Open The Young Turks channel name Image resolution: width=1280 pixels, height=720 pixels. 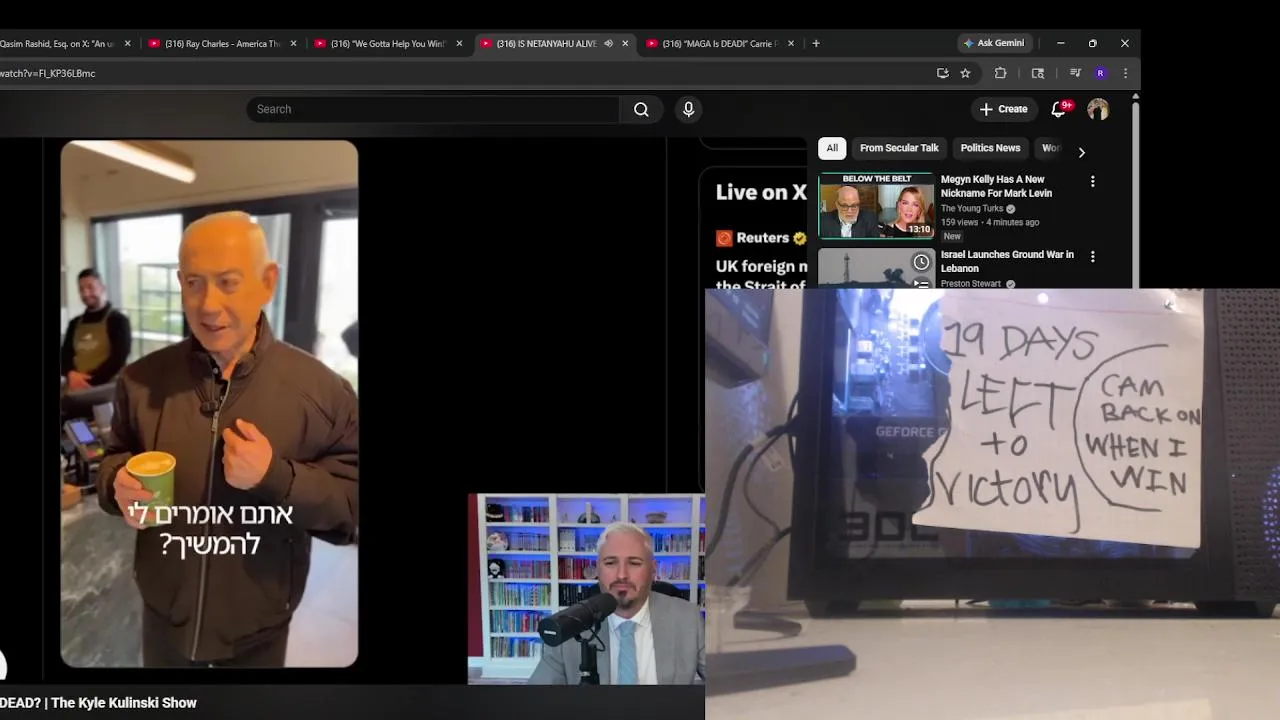(x=972, y=209)
